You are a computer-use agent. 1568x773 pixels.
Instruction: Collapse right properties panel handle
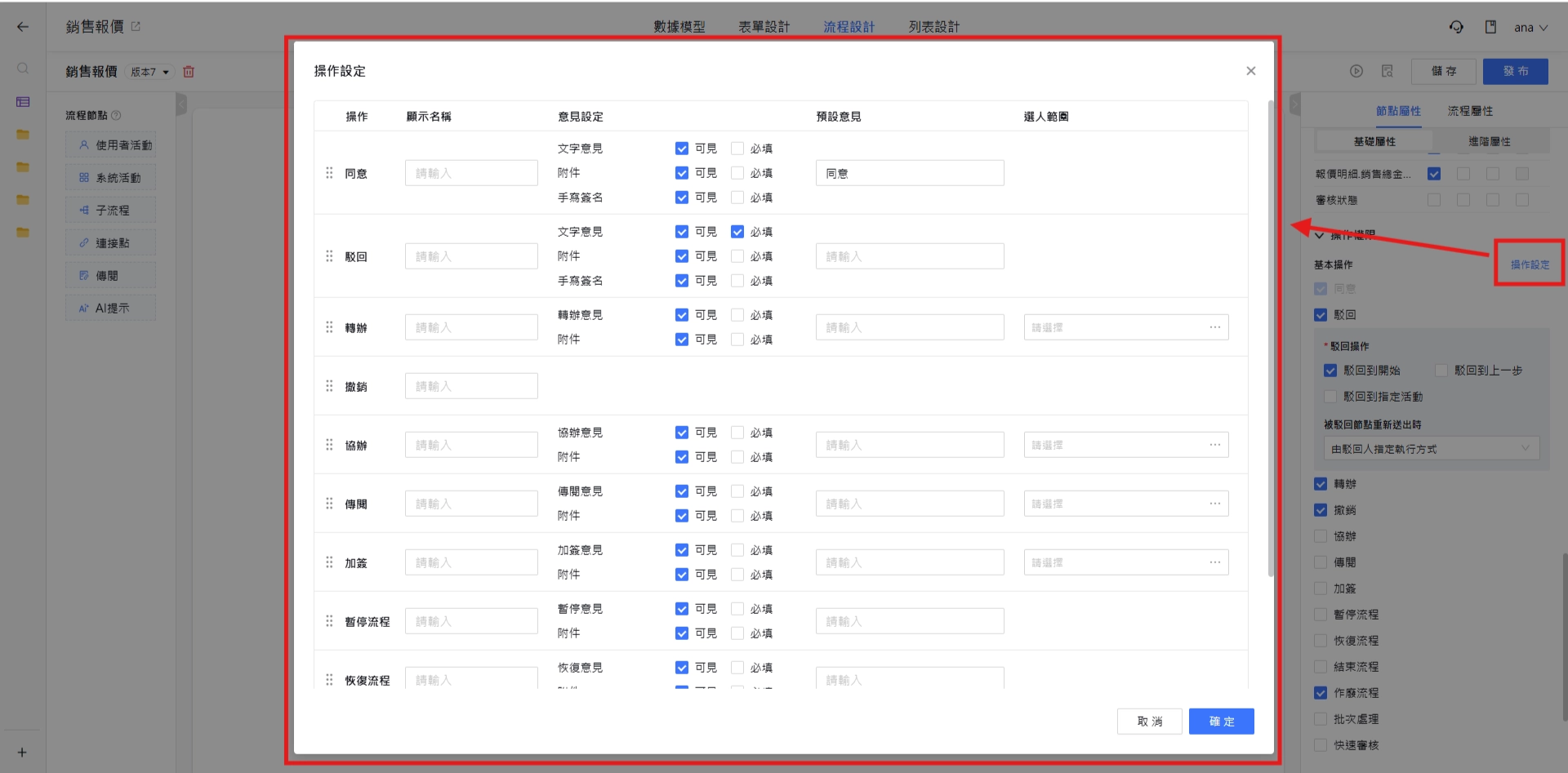pyautogui.click(x=1295, y=104)
